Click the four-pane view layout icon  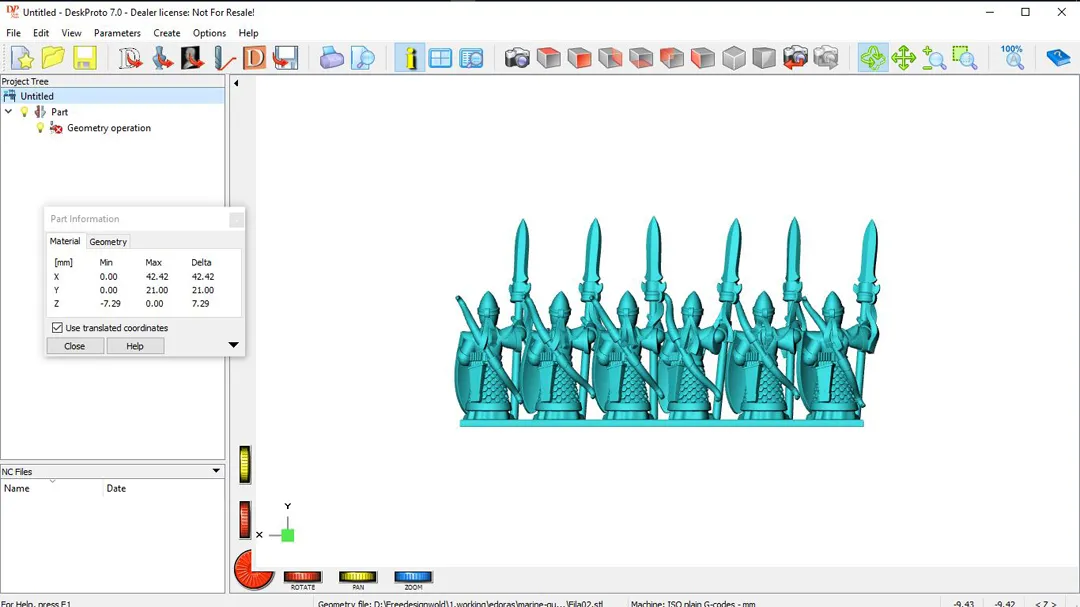coord(440,58)
